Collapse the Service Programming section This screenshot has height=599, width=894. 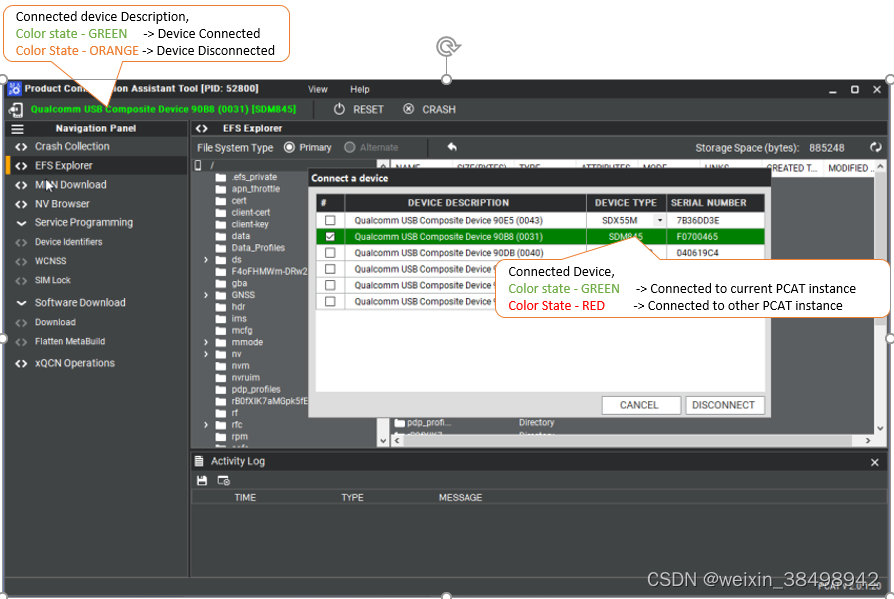(x=22, y=223)
